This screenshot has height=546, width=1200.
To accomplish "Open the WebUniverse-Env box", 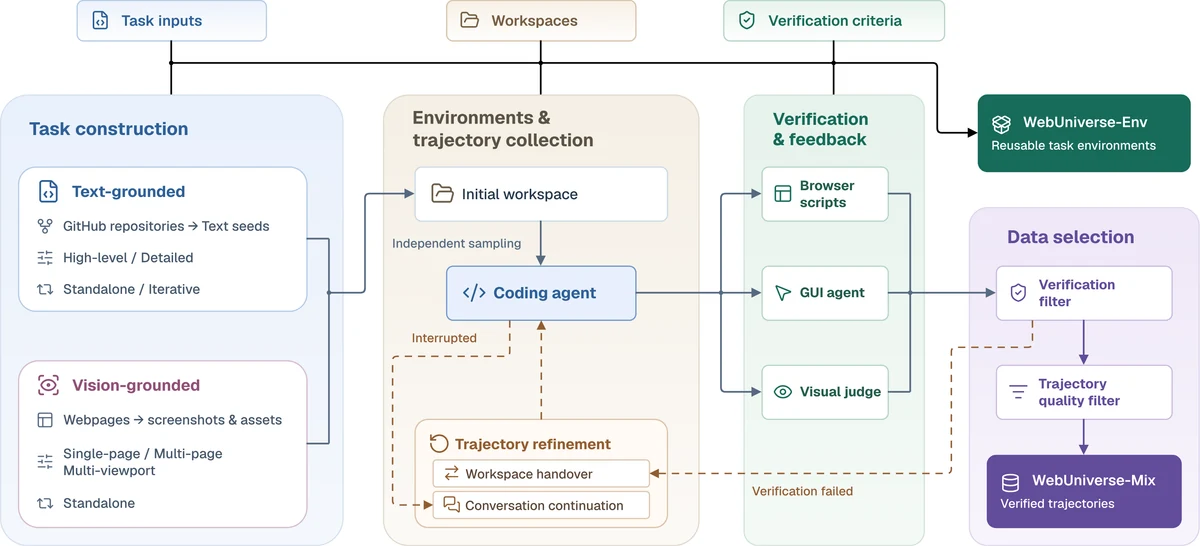I will (x=1084, y=133).
